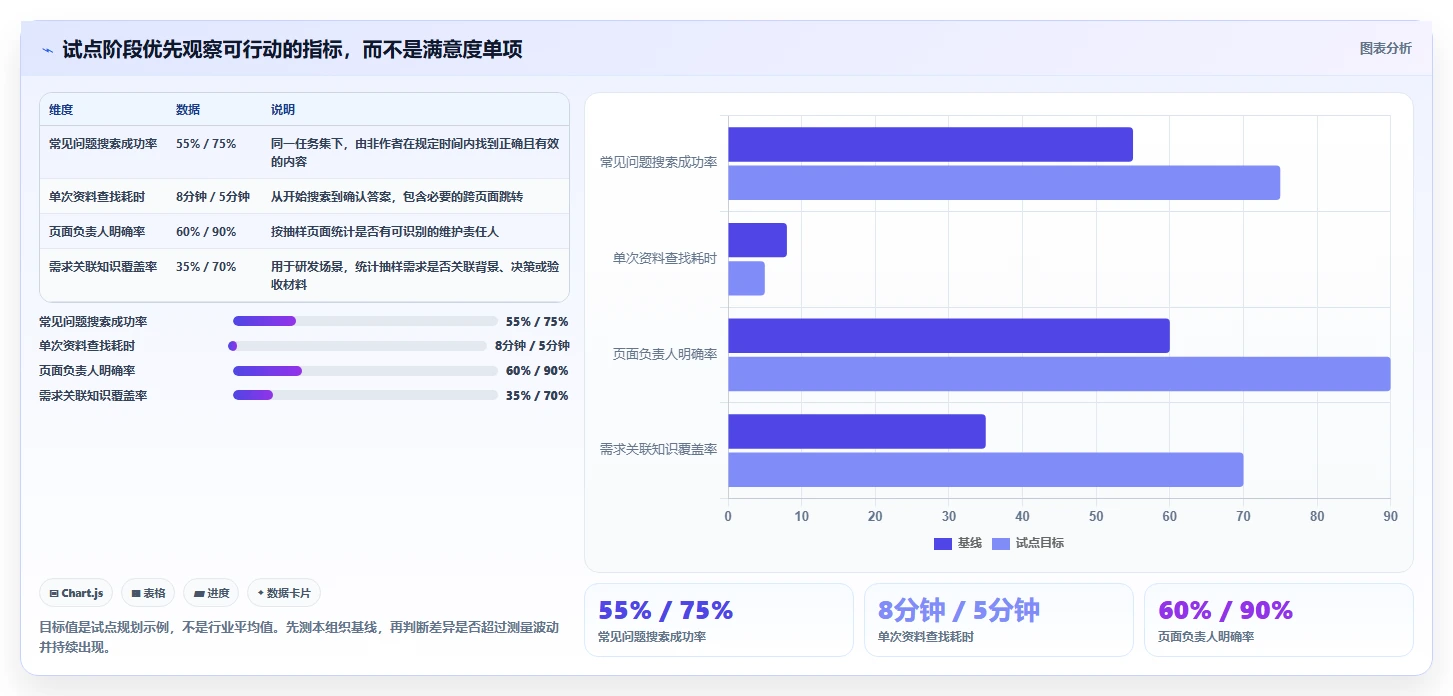Open the 55% / 75% data card
1453x696 pixels.
click(719, 620)
